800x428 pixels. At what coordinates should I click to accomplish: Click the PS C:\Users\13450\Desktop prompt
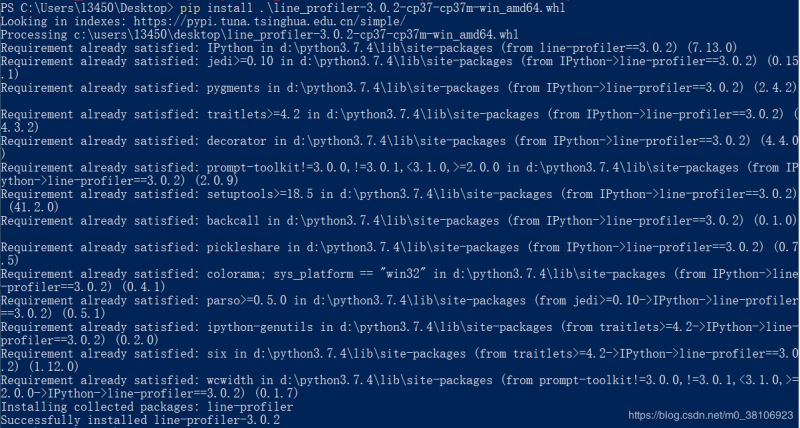[x=87, y=8]
